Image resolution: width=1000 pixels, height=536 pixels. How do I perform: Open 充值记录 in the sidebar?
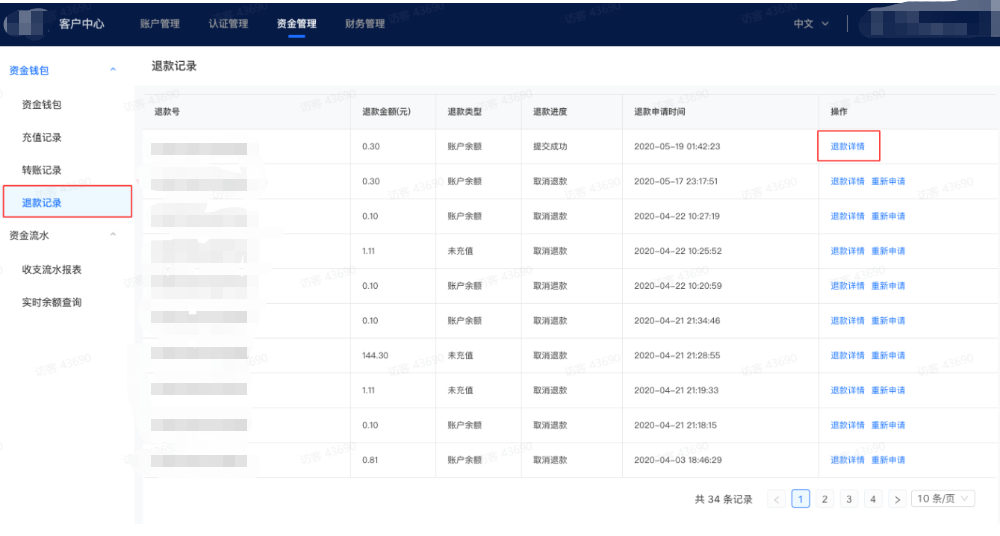(x=42, y=137)
